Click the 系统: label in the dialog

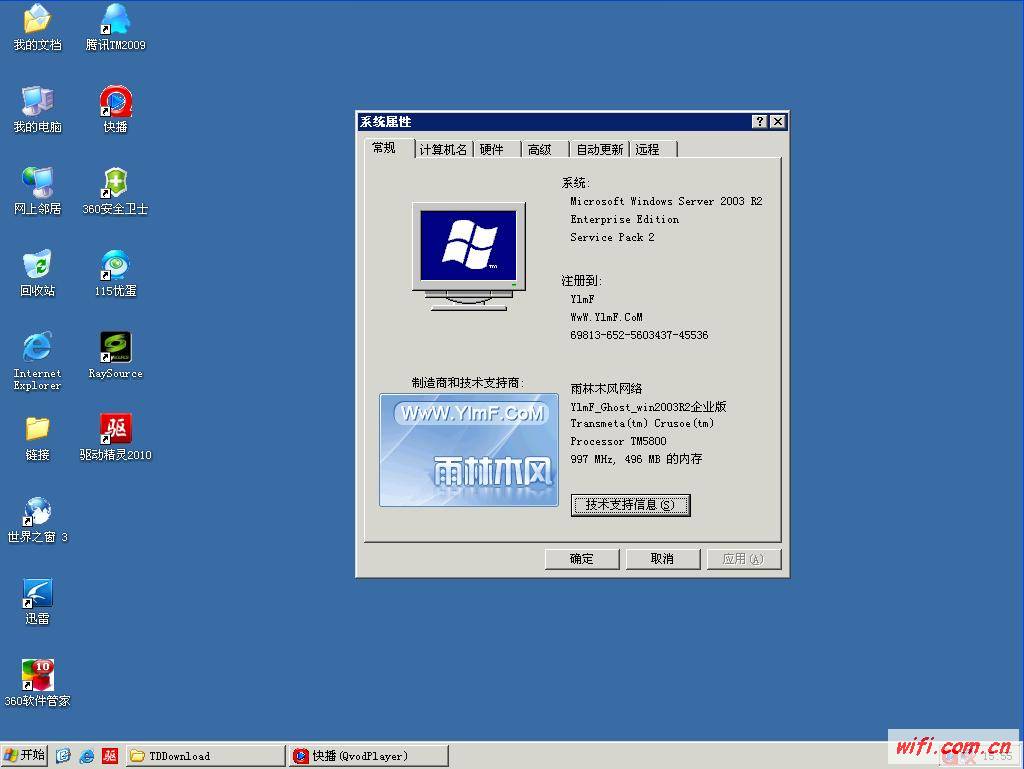tap(576, 183)
